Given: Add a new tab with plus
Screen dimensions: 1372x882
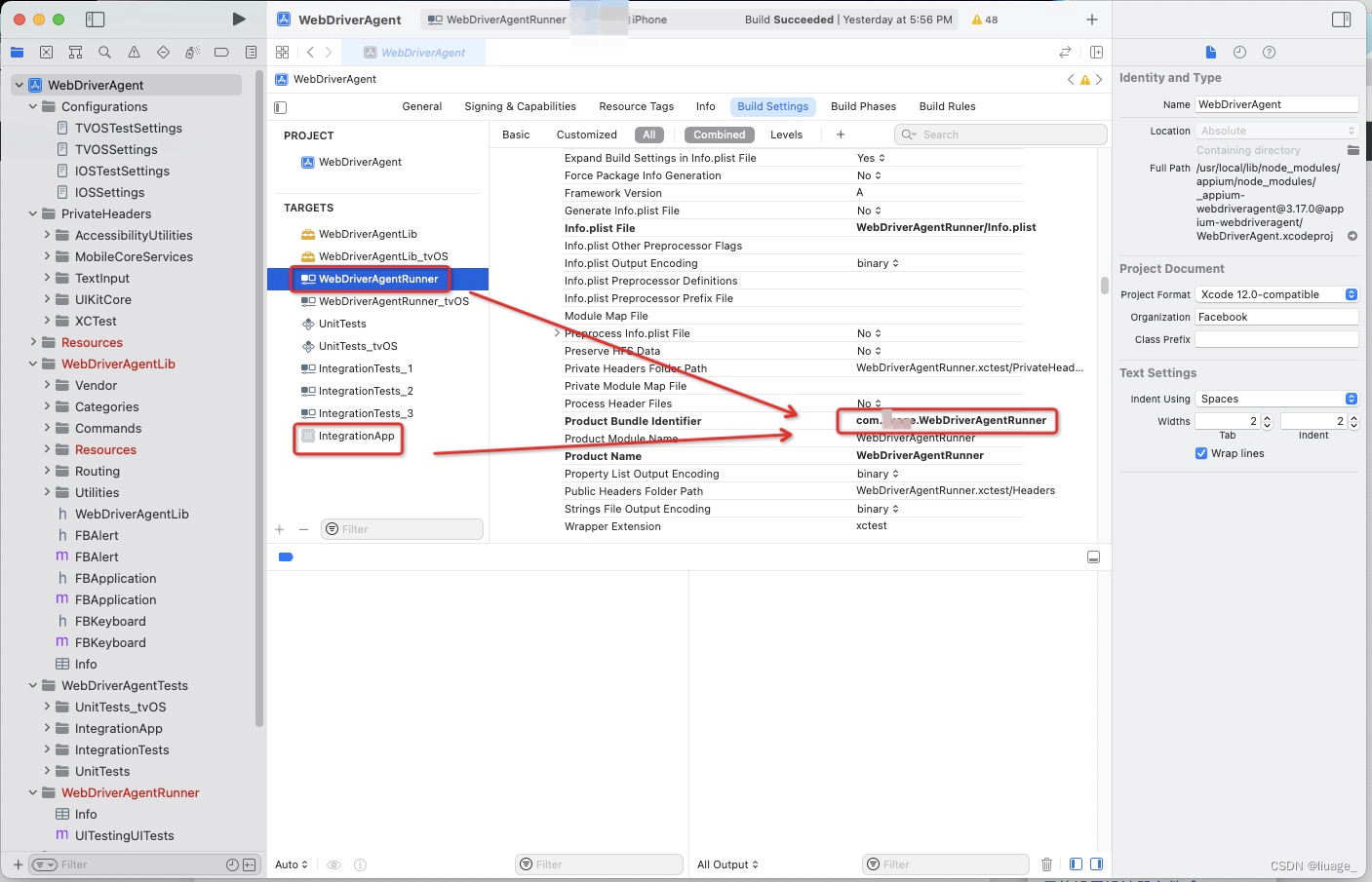Looking at the screenshot, I should click(x=1092, y=19).
